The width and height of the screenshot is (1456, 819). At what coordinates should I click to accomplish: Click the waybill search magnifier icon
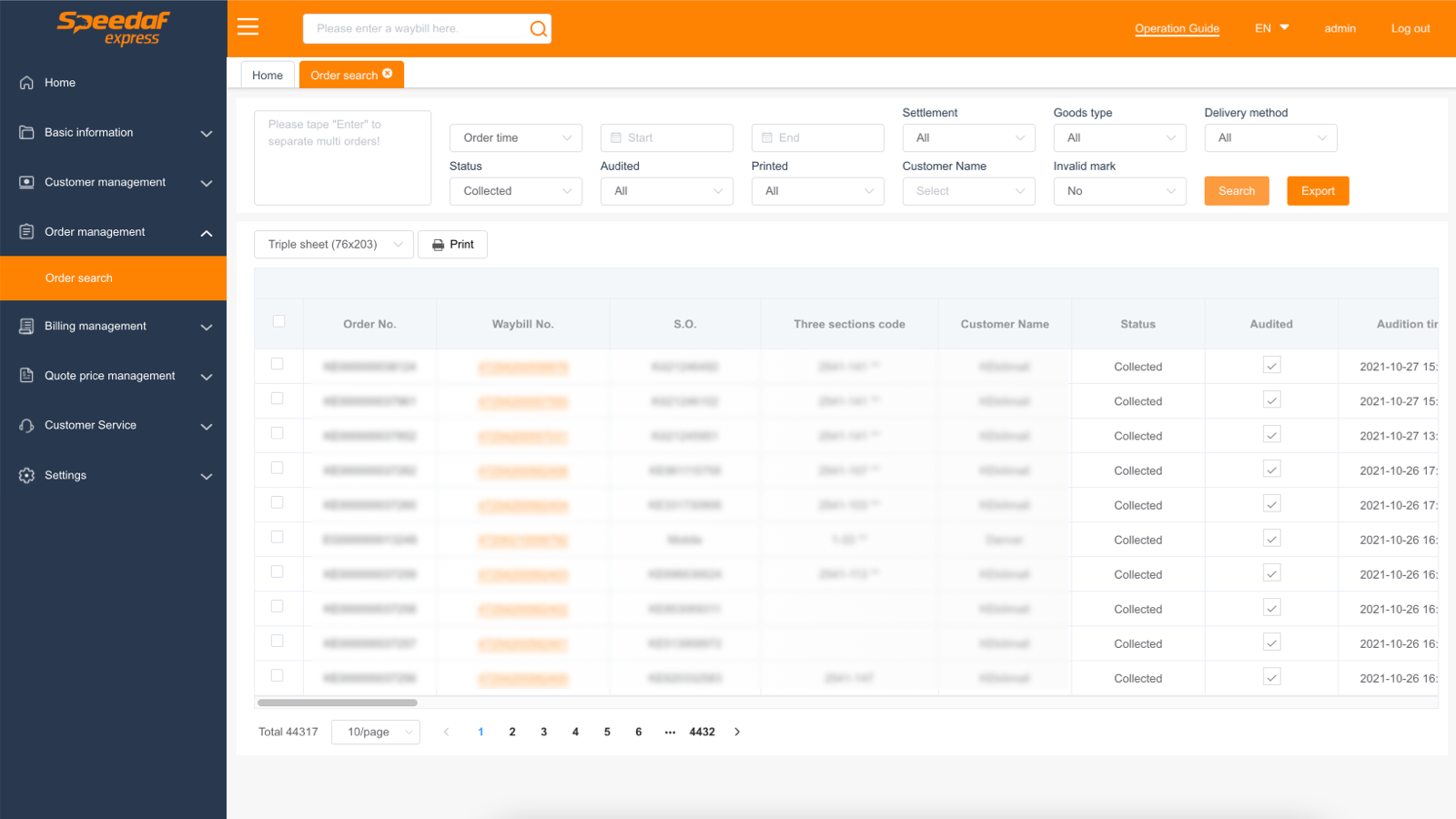point(539,29)
